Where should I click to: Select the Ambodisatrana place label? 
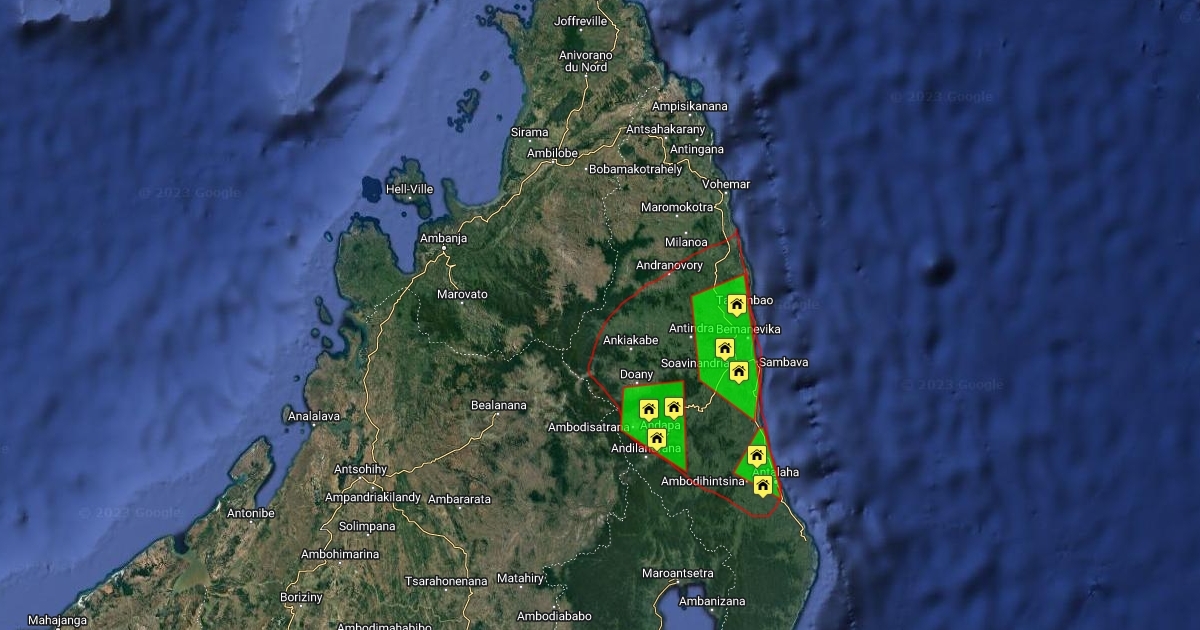tap(590, 427)
